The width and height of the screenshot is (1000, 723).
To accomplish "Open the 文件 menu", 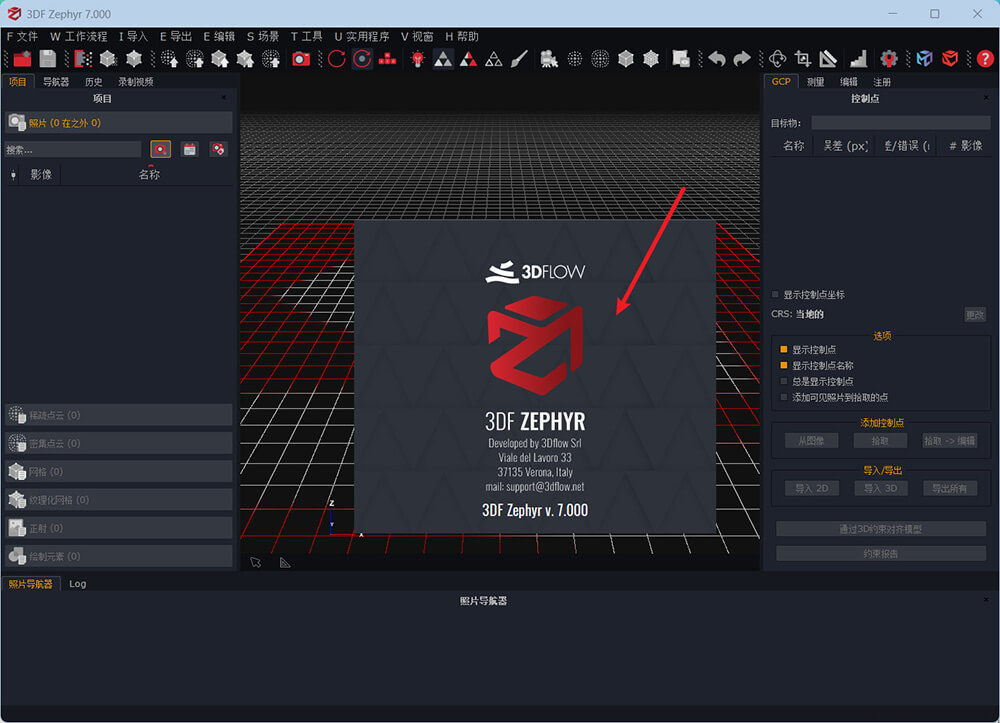I will tap(22, 36).
